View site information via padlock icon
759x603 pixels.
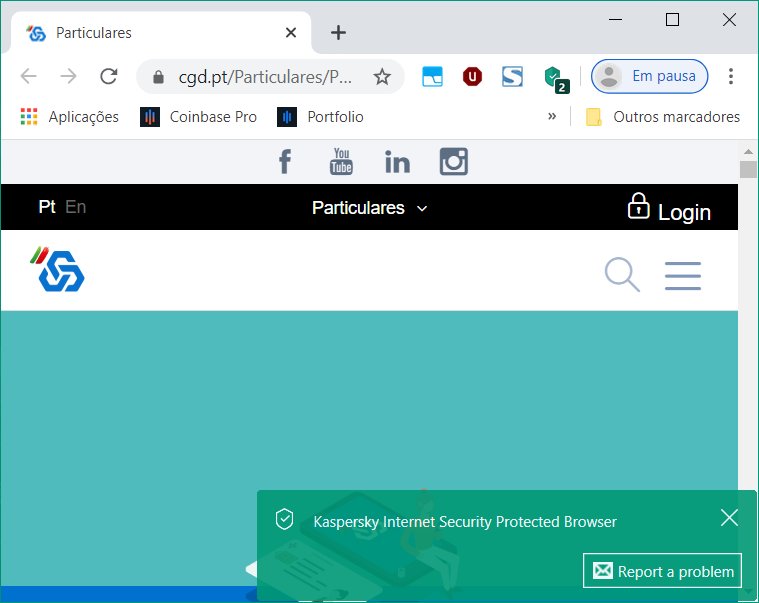(158, 77)
